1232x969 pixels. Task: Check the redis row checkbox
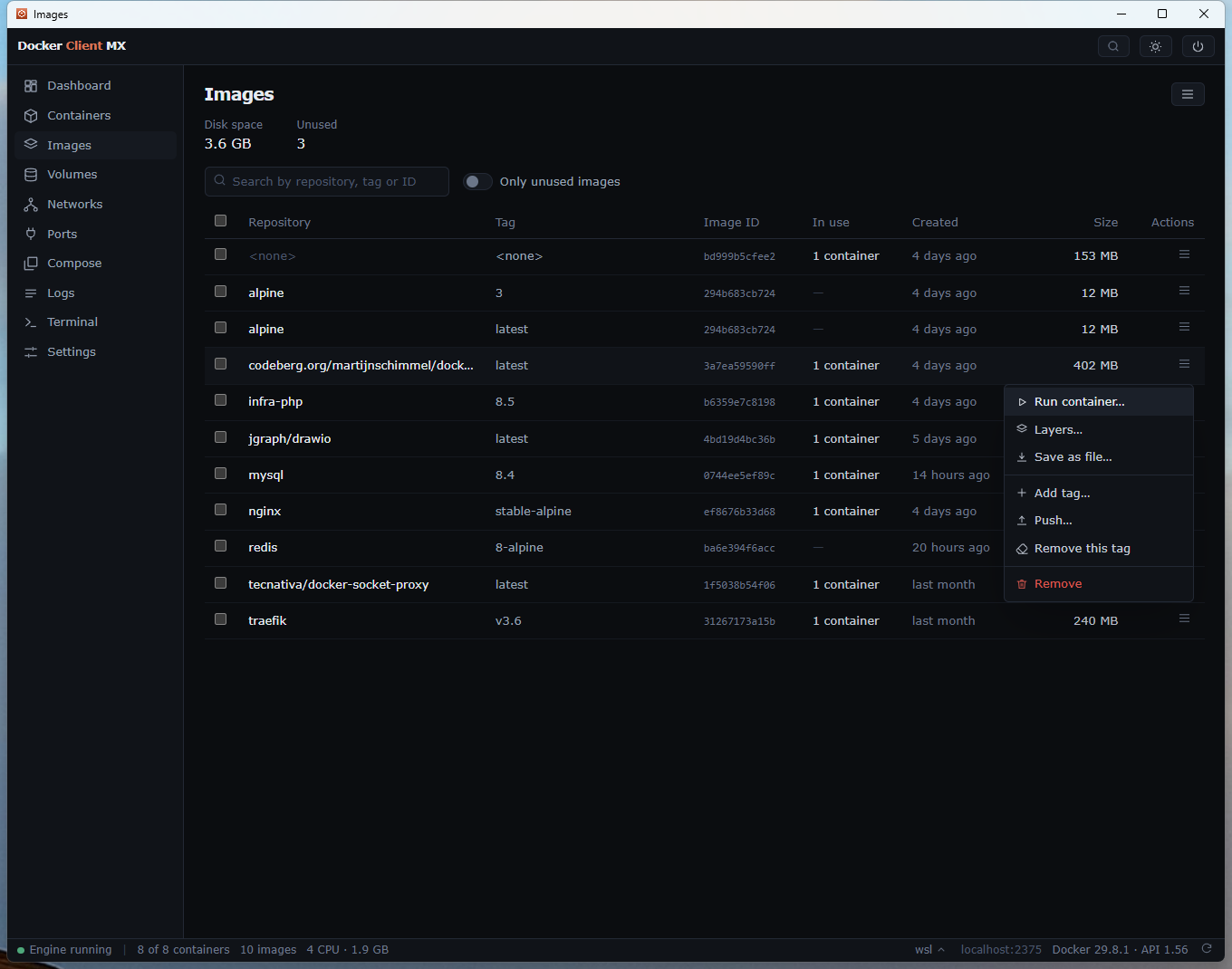click(220, 546)
